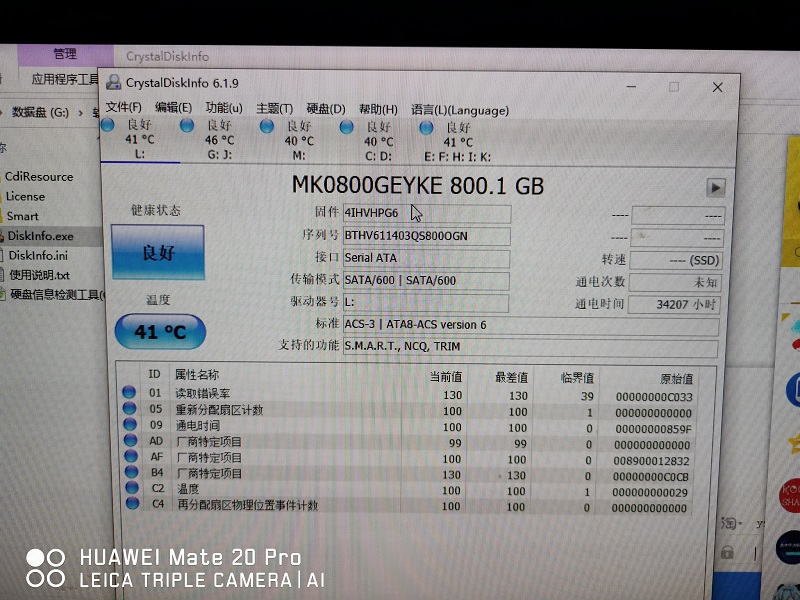This screenshot has height=600, width=800.
Task: Open the 编辑(E) menu
Action: [x=173, y=107]
